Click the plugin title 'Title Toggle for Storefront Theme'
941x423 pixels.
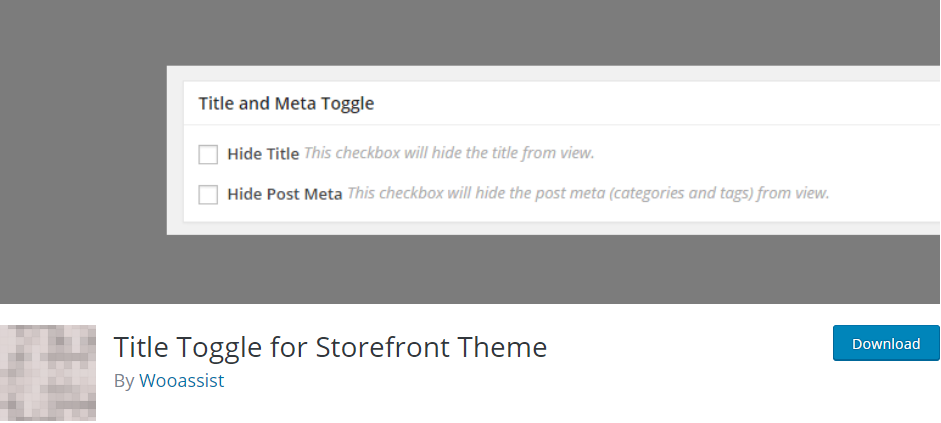coord(330,347)
